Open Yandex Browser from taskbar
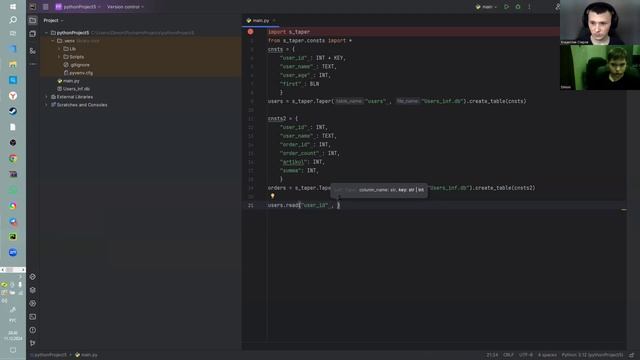Image resolution: width=640 pixels, height=360 pixels. point(13,96)
